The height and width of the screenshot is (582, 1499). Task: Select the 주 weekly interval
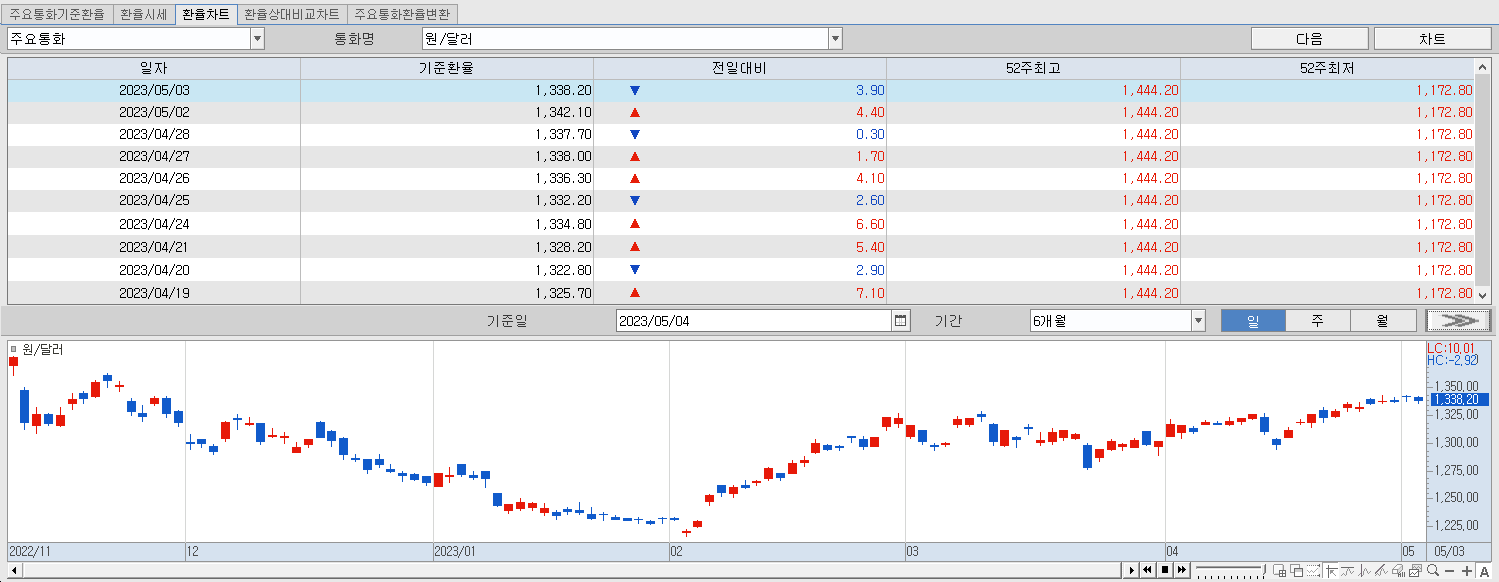coord(1318,321)
